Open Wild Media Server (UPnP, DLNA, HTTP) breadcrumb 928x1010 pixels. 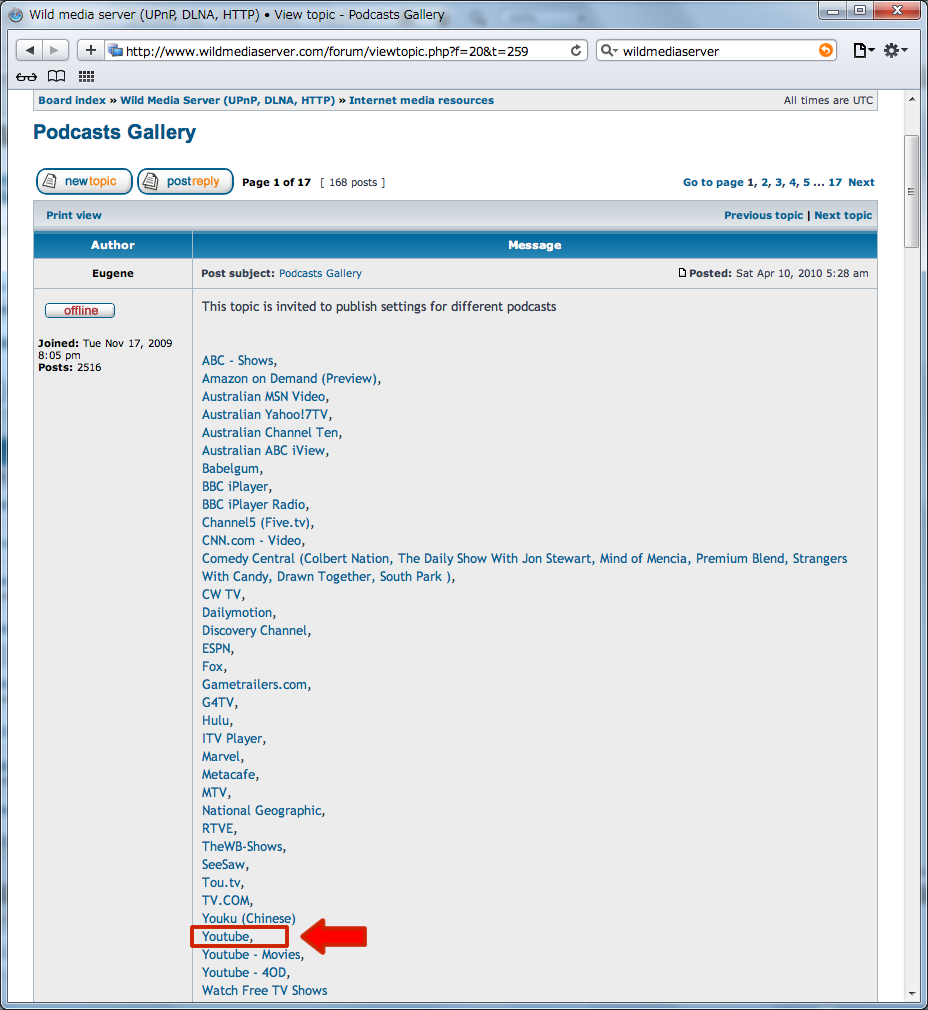pyautogui.click(x=227, y=100)
